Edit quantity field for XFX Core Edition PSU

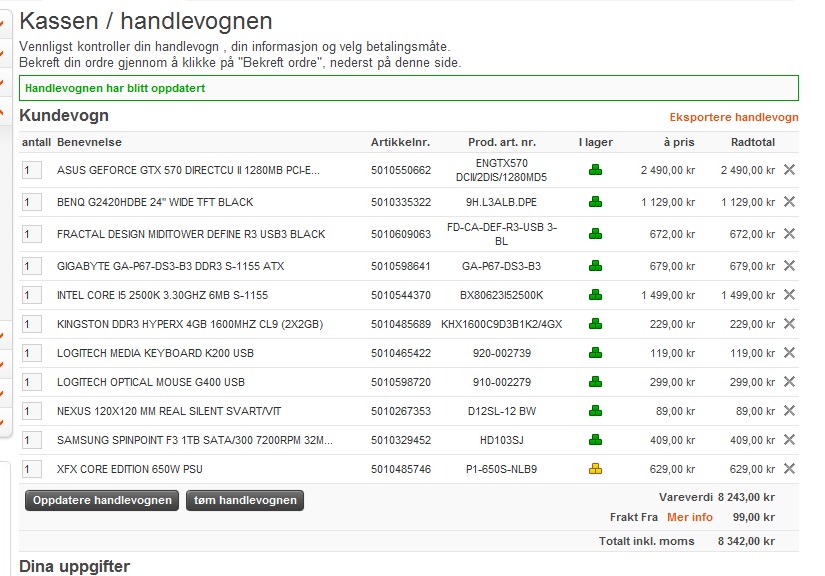(x=32, y=469)
